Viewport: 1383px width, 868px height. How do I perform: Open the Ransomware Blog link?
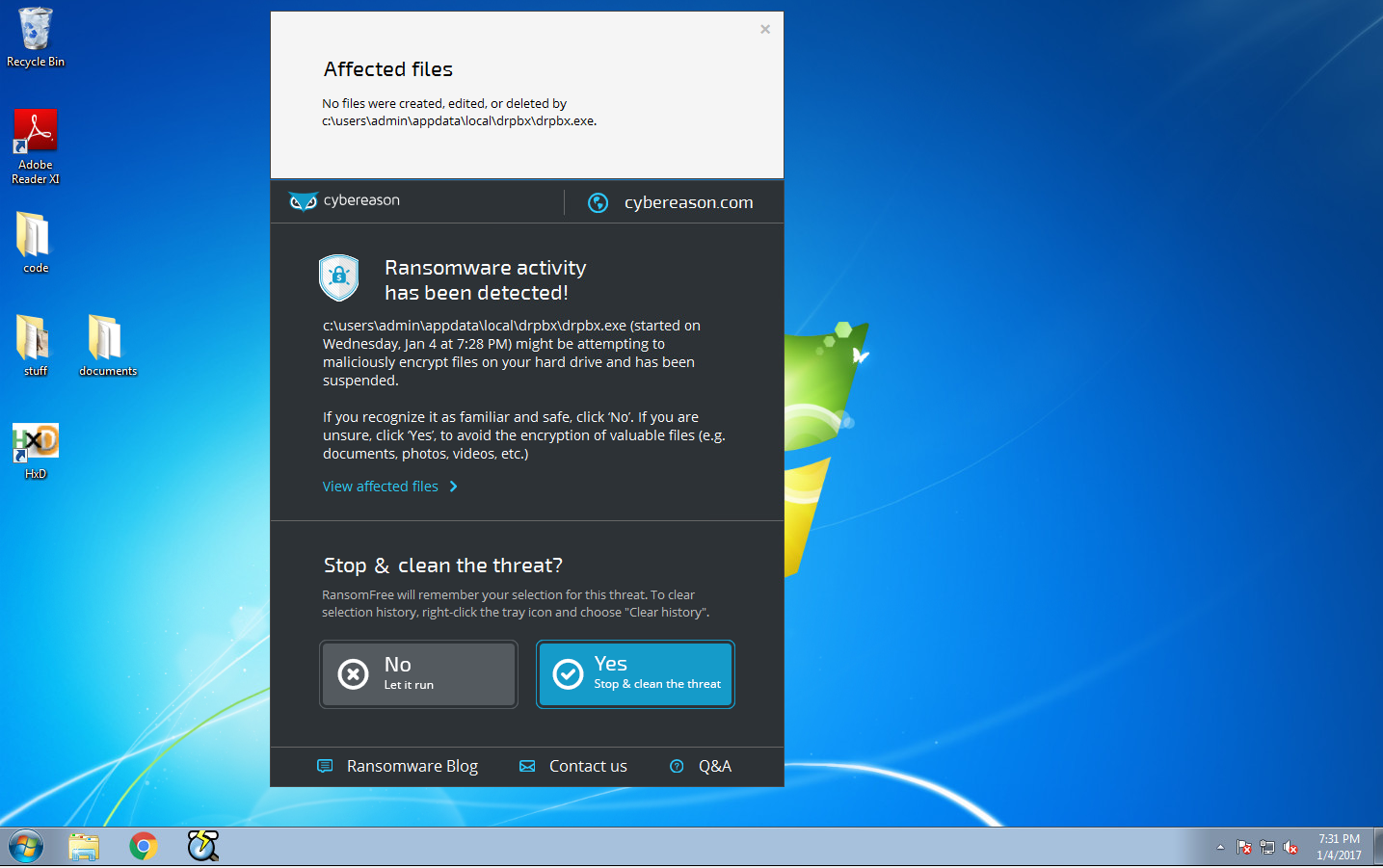point(412,766)
